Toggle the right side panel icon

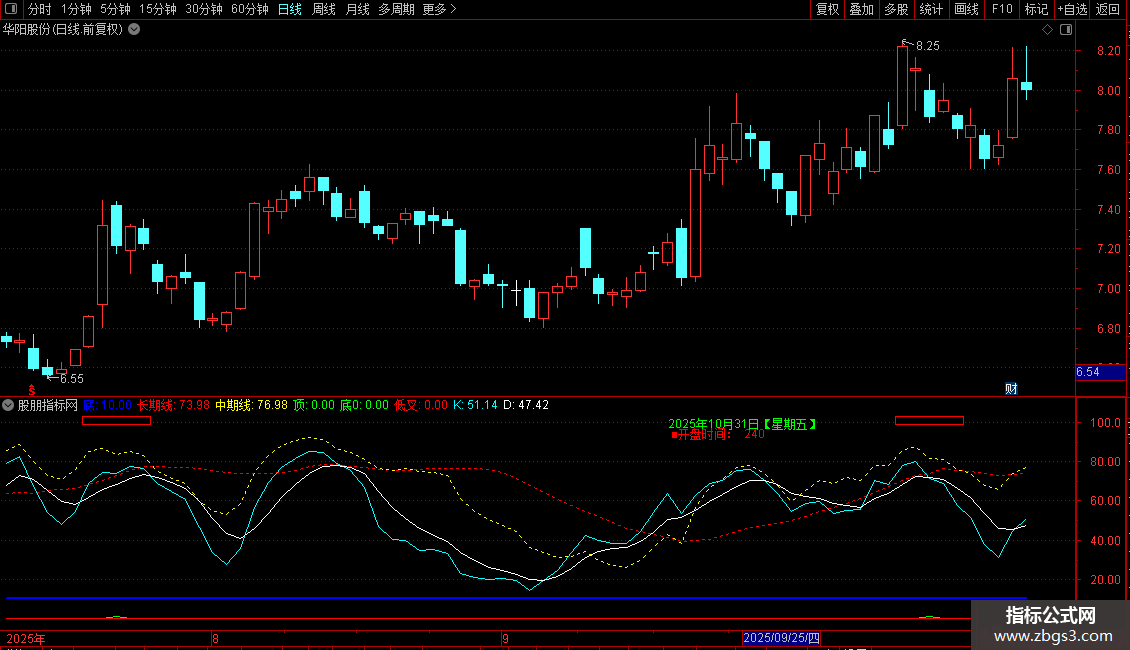[x=1066, y=30]
